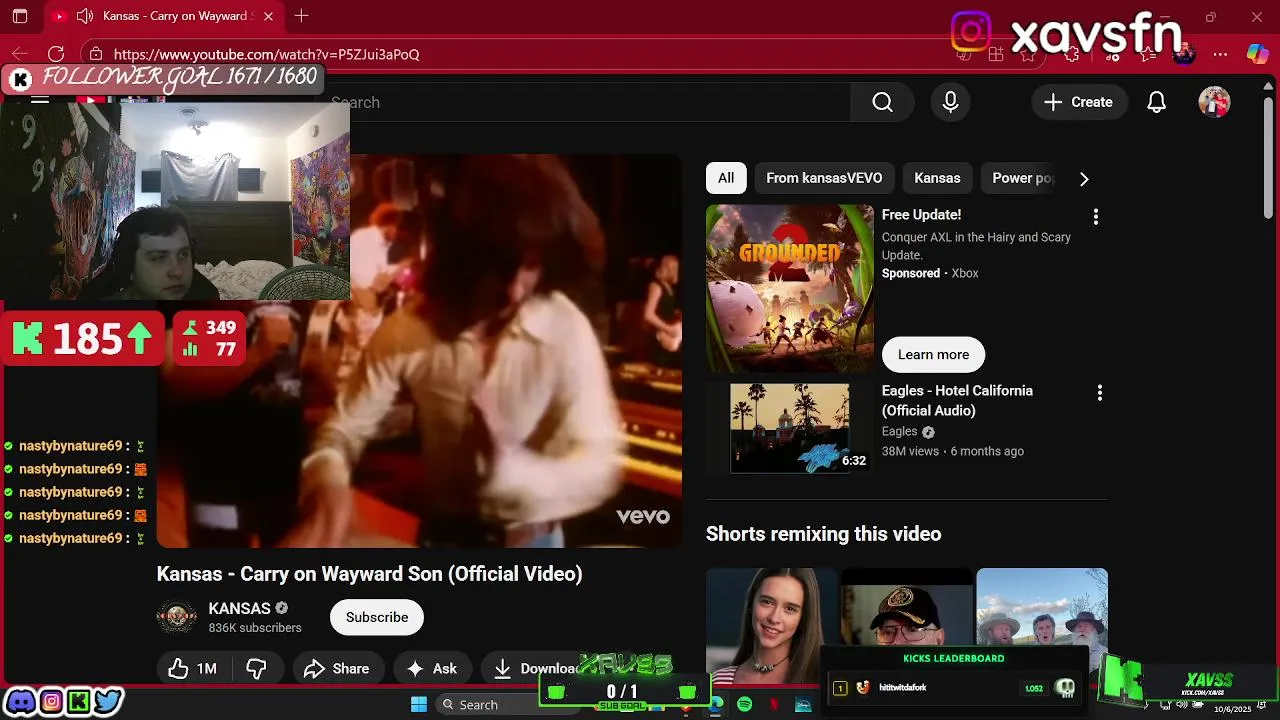Switch to the Kansas Carry on Wayward tab
Screen dimensions: 1280x720
[x=163, y=16]
